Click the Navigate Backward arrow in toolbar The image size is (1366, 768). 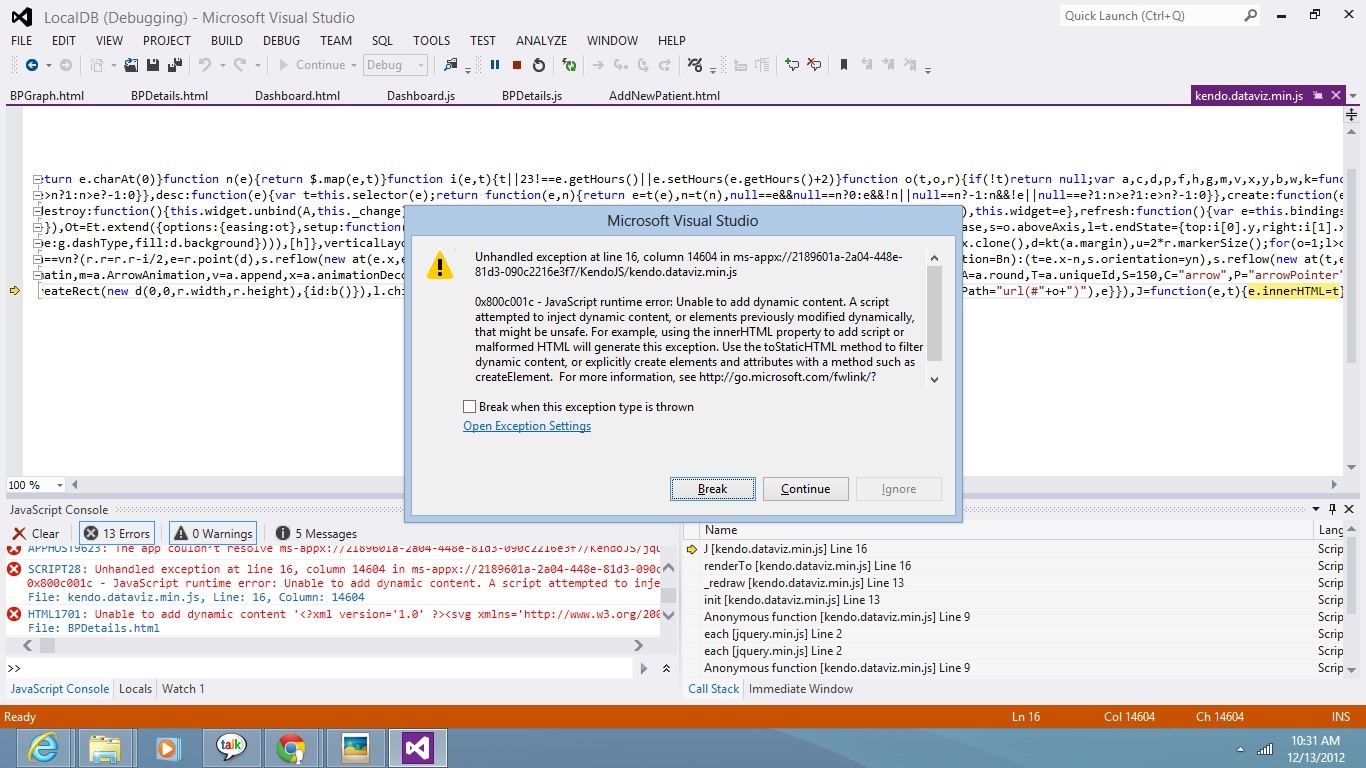(x=32, y=65)
